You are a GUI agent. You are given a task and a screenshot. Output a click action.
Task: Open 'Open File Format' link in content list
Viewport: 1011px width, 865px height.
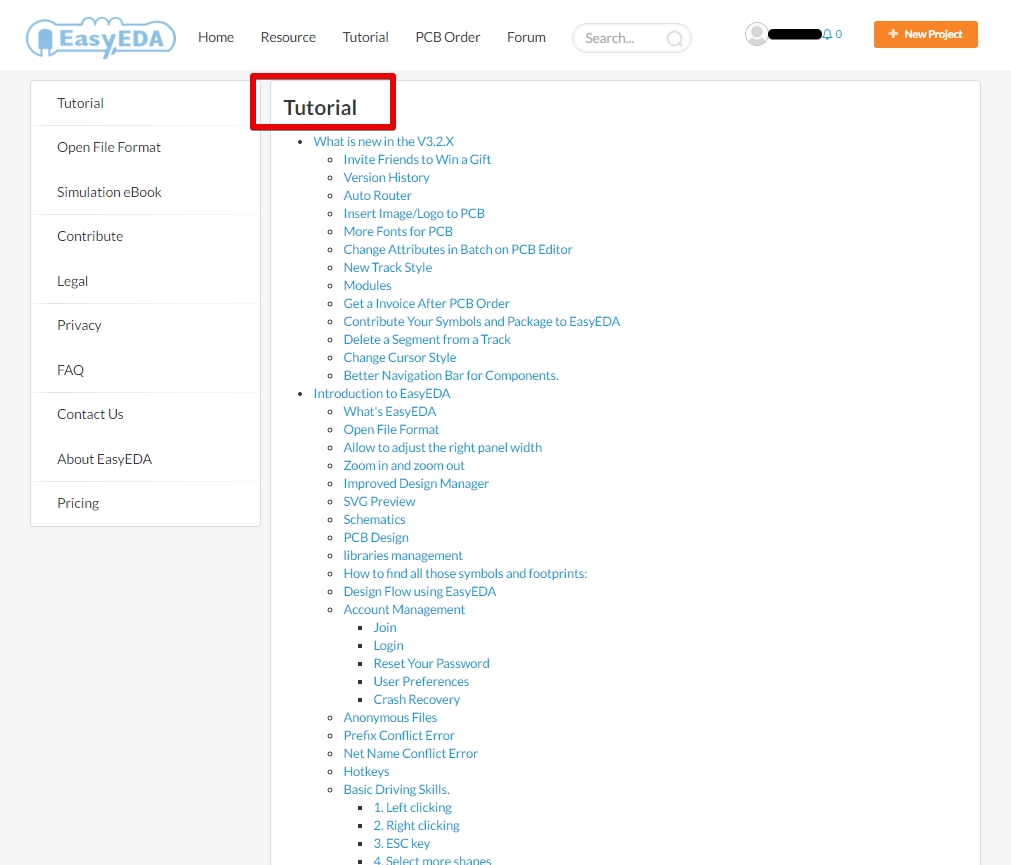[391, 430]
